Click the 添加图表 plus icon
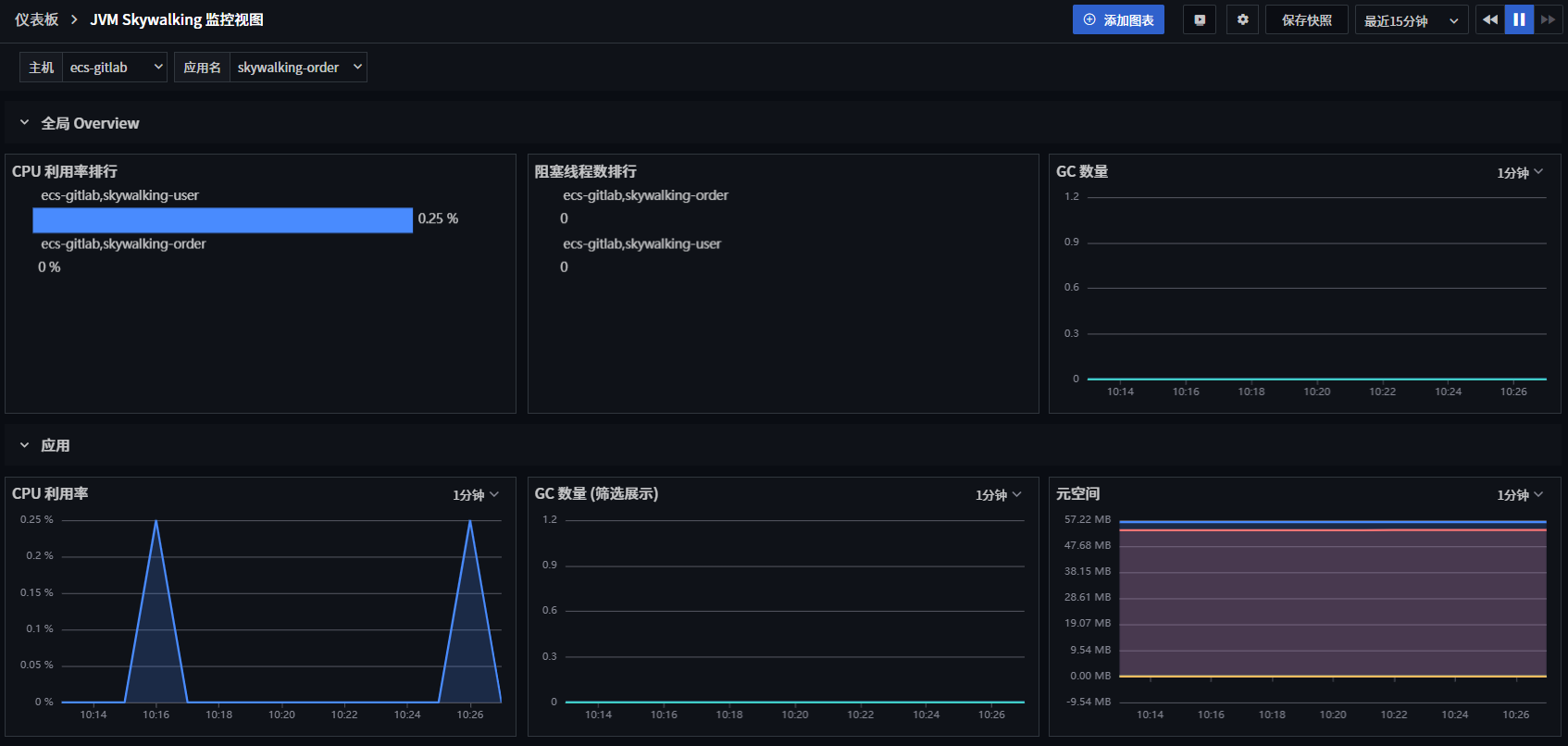1568x746 pixels. point(1089,19)
